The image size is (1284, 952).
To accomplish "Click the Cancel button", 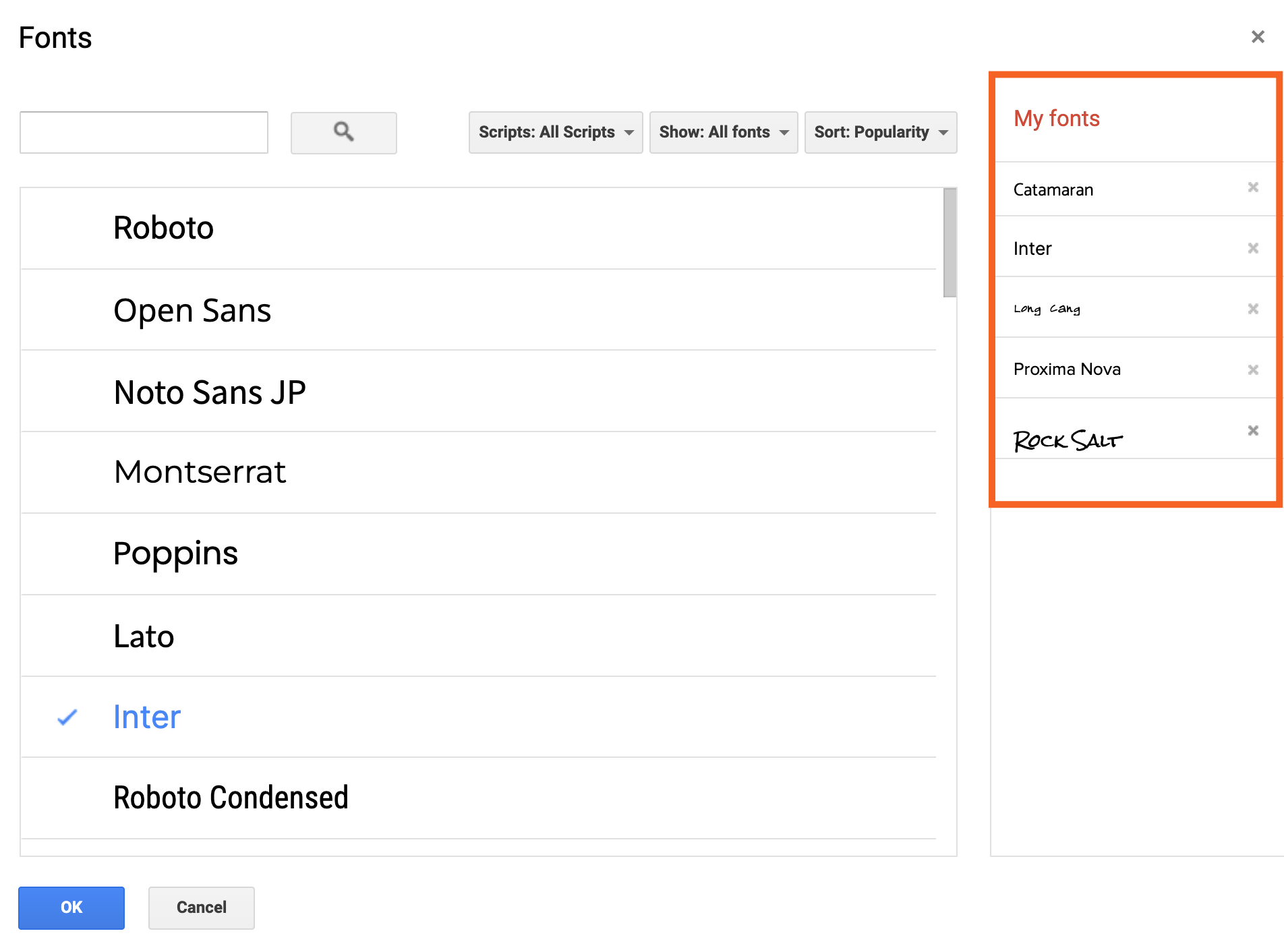I will pyautogui.click(x=202, y=908).
